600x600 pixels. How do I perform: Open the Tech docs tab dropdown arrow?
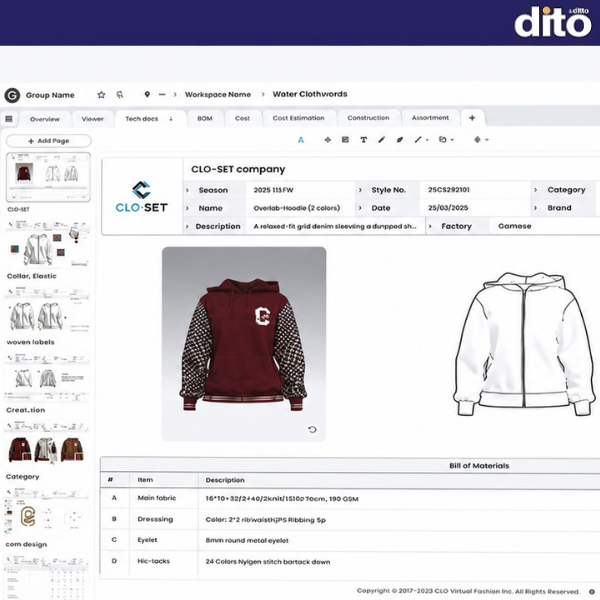(x=171, y=119)
